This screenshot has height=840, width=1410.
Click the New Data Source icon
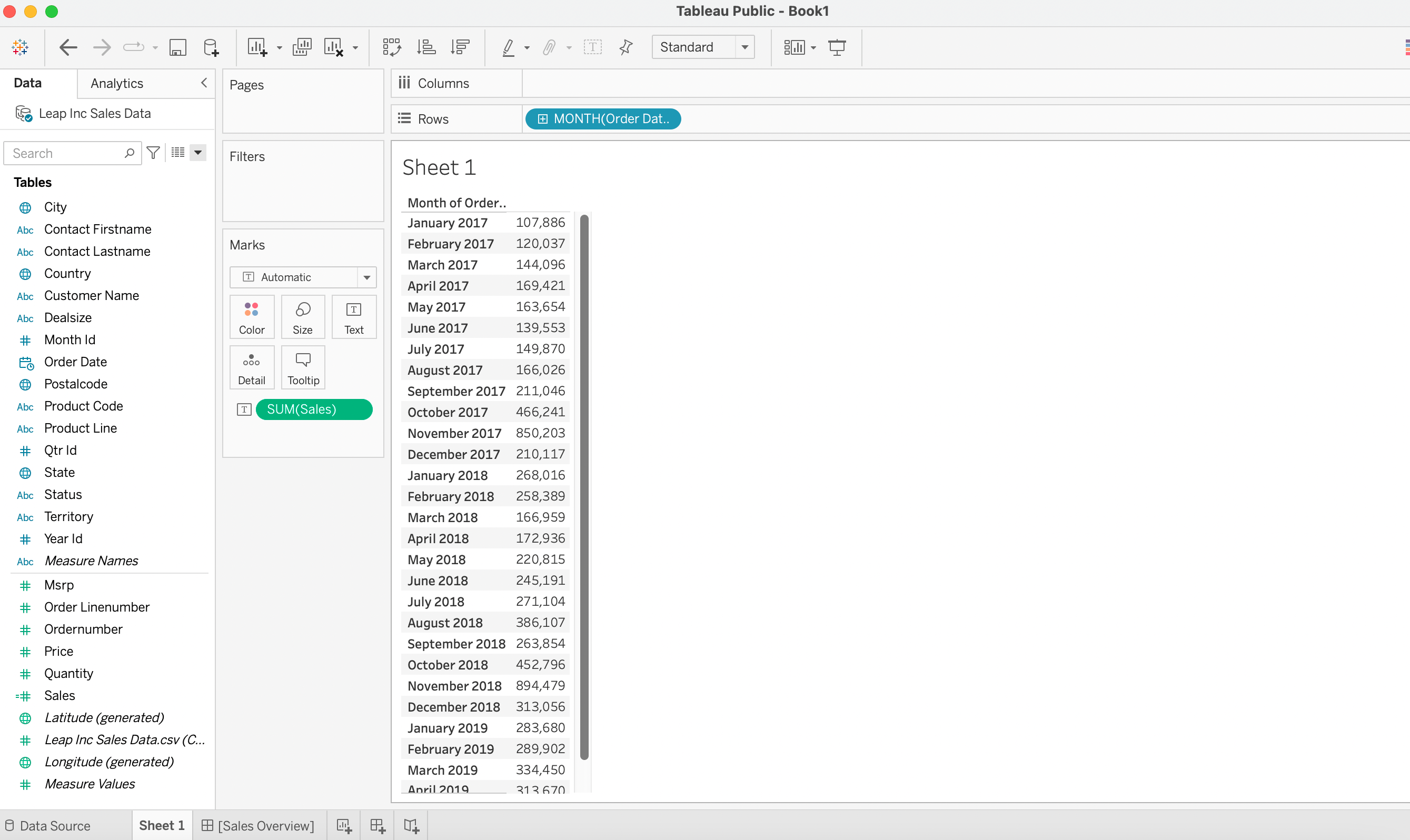pos(211,47)
